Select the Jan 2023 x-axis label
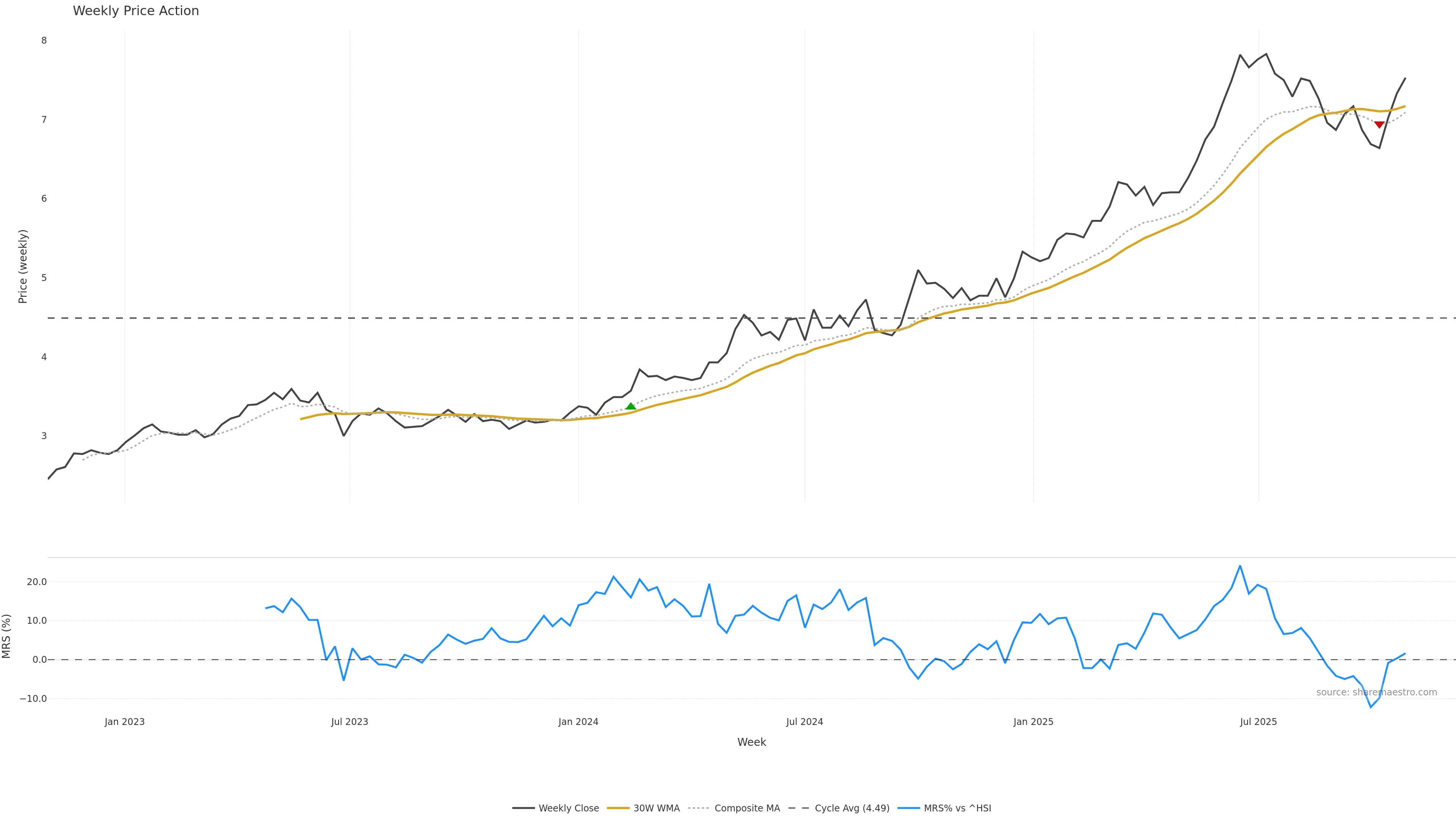Image resolution: width=1456 pixels, height=819 pixels. point(124,722)
